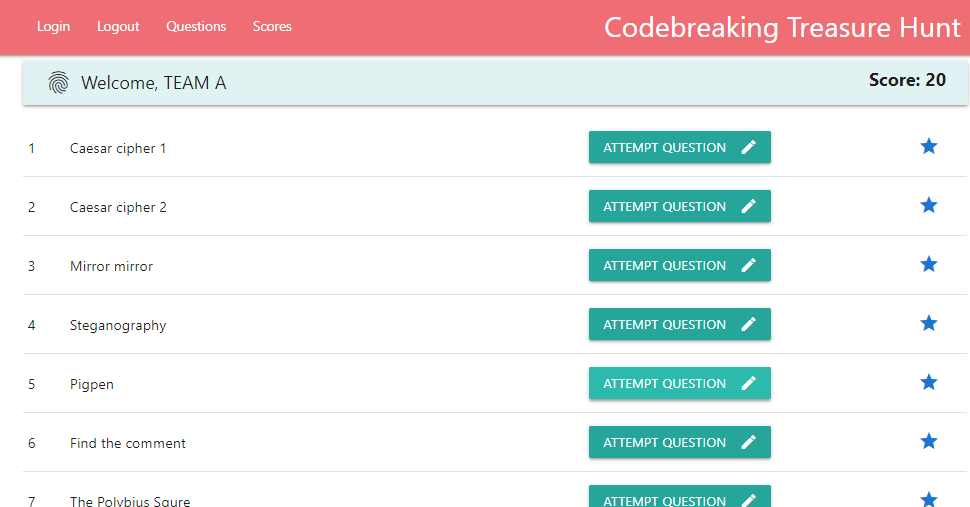This screenshot has height=507, width=970.
Task: Click the Find the comment title
Action: click(127, 443)
